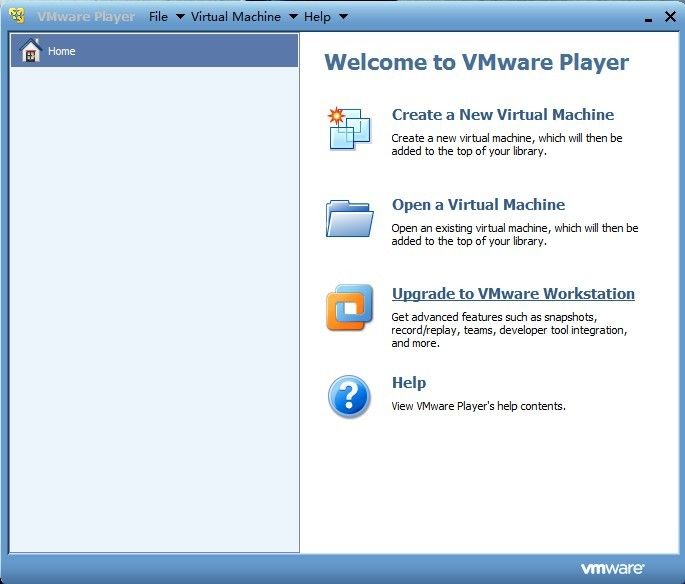Open the File menu
This screenshot has height=584, width=685.
coord(158,17)
